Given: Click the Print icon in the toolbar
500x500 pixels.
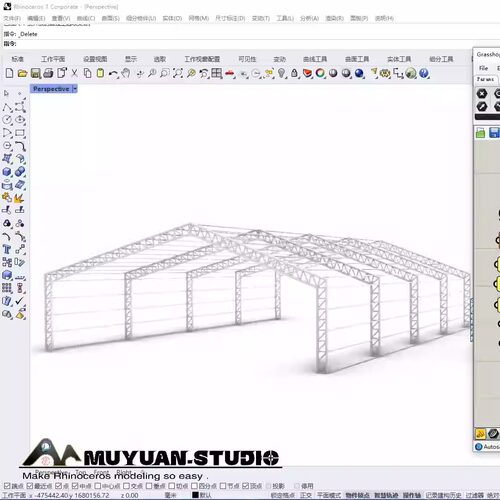Looking at the screenshot, I should coord(48,73).
